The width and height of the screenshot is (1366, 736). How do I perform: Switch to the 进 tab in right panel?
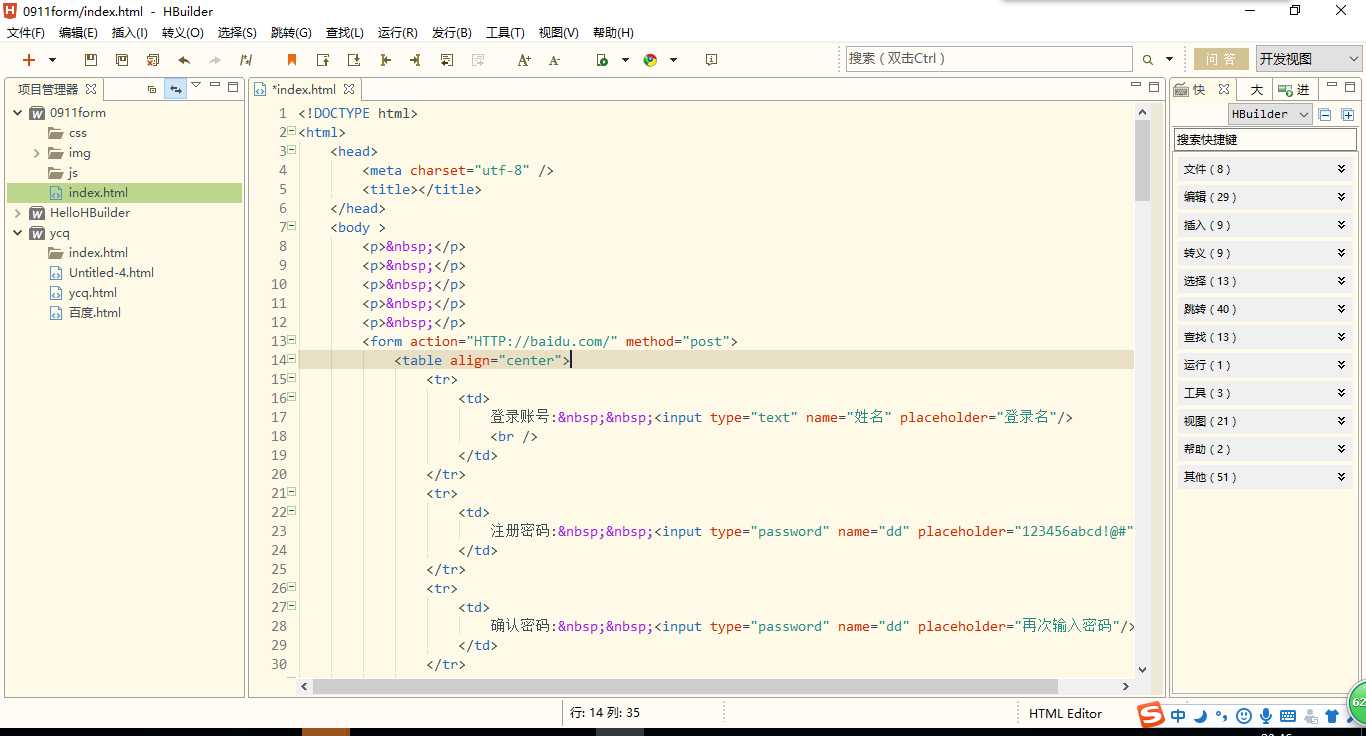[1295, 90]
